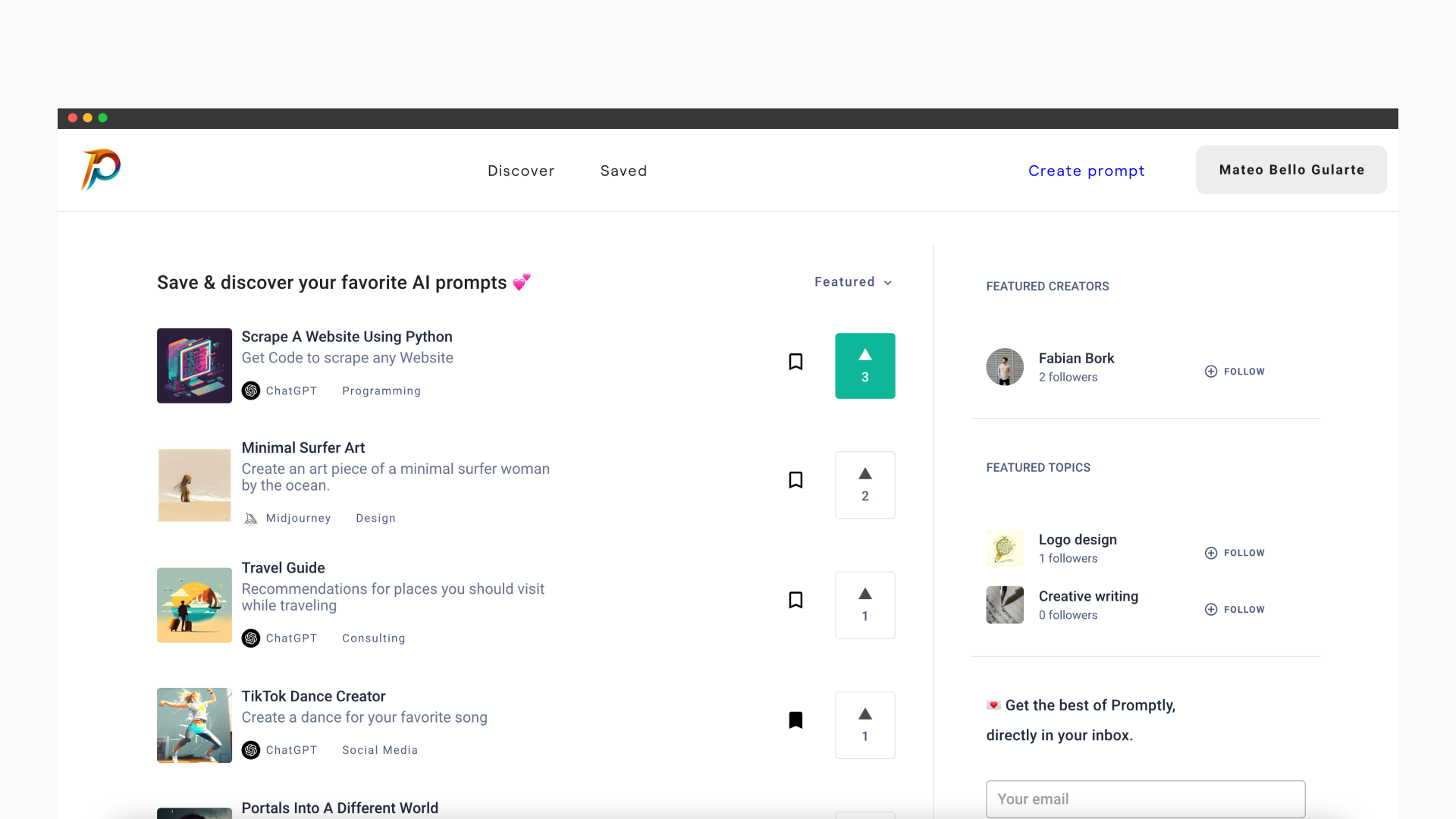This screenshot has width=1456, height=819.
Task: Follow creator Fabian Bork
Action: click(1235, 372)
